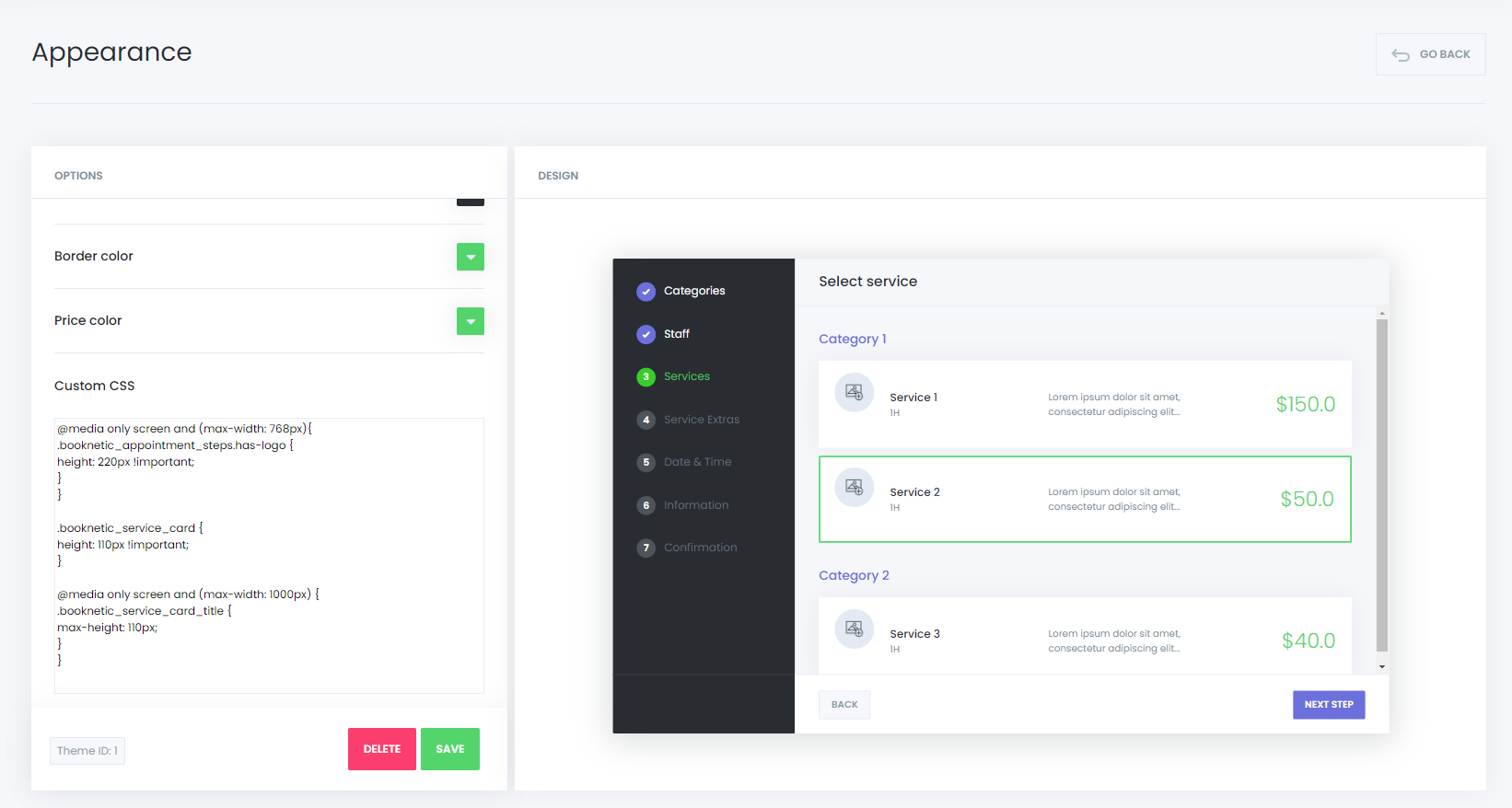Click the preview scrollbar thumb
1512x808 pixels.
tap(1382, 485)
